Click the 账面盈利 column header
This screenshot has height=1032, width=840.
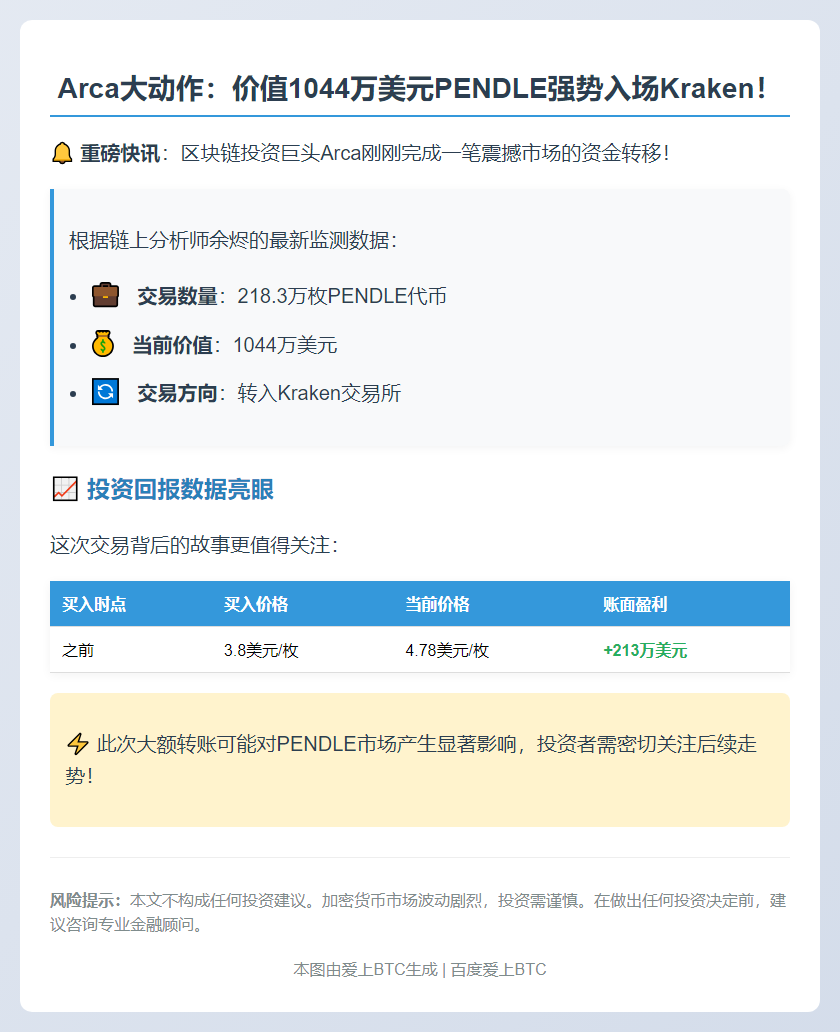[635, 604]
